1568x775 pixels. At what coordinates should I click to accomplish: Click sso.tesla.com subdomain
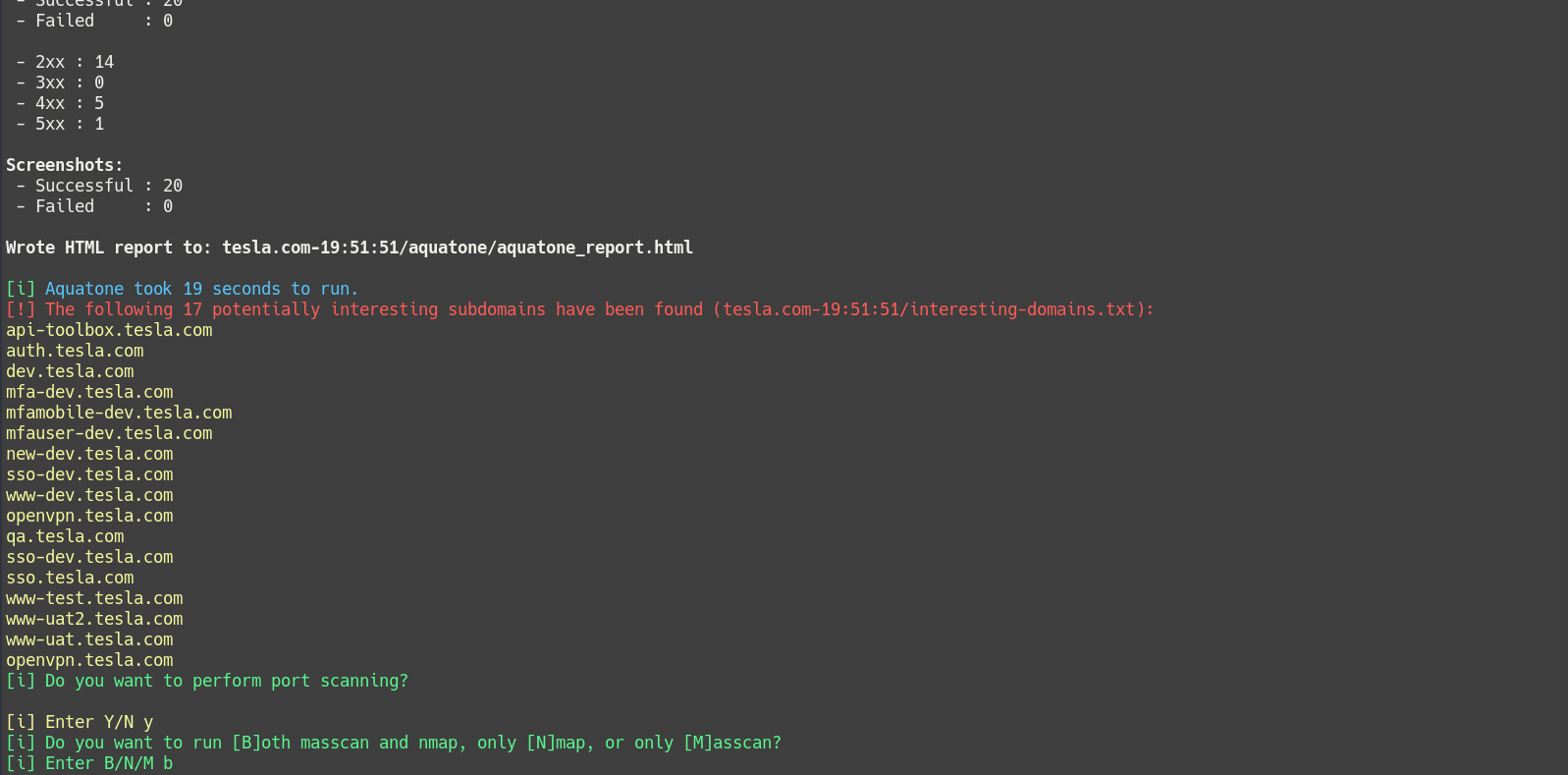pos(70,578)
